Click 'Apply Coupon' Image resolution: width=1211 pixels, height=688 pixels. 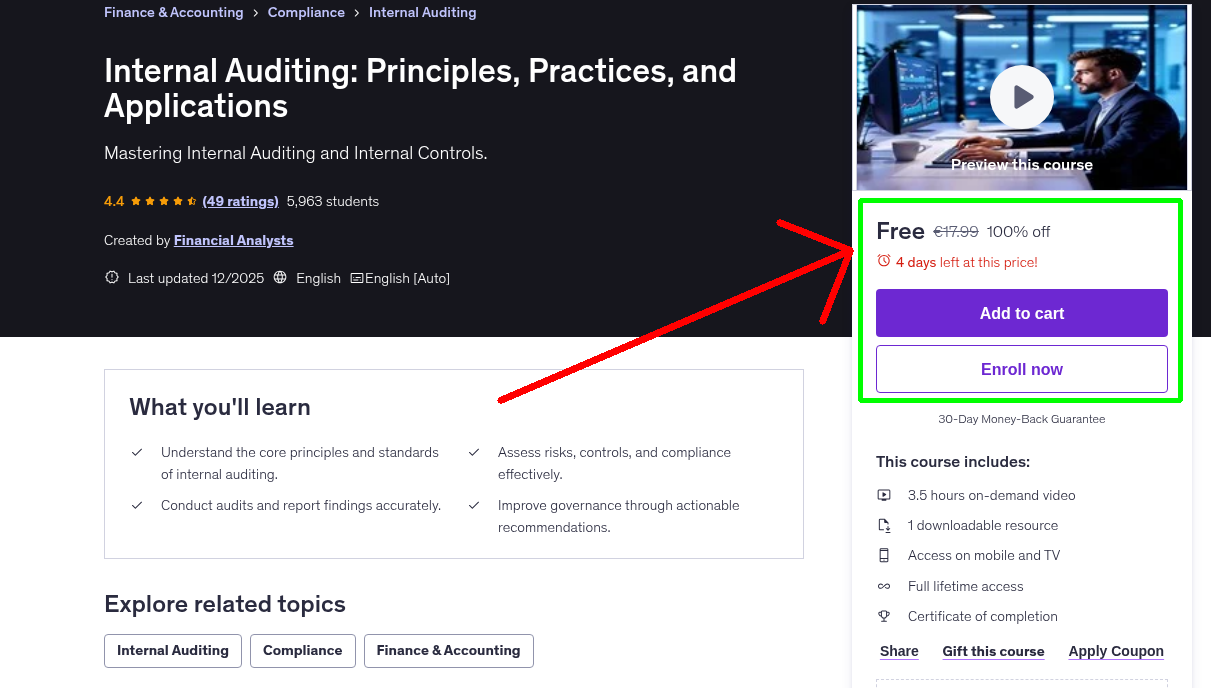coord(1116,650)
